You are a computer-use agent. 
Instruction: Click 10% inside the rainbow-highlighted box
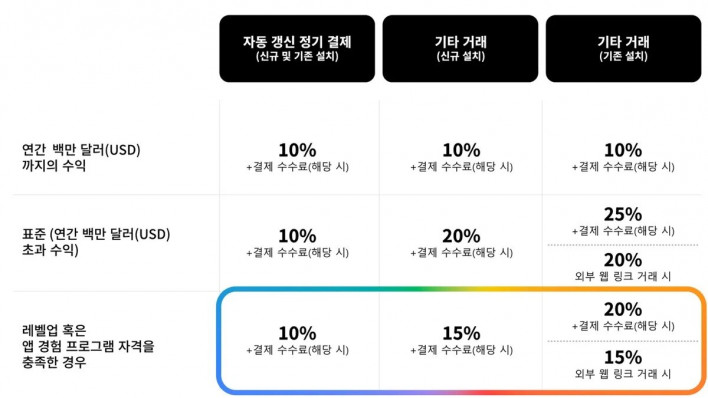pyautogui.click(x=297, y=333)
